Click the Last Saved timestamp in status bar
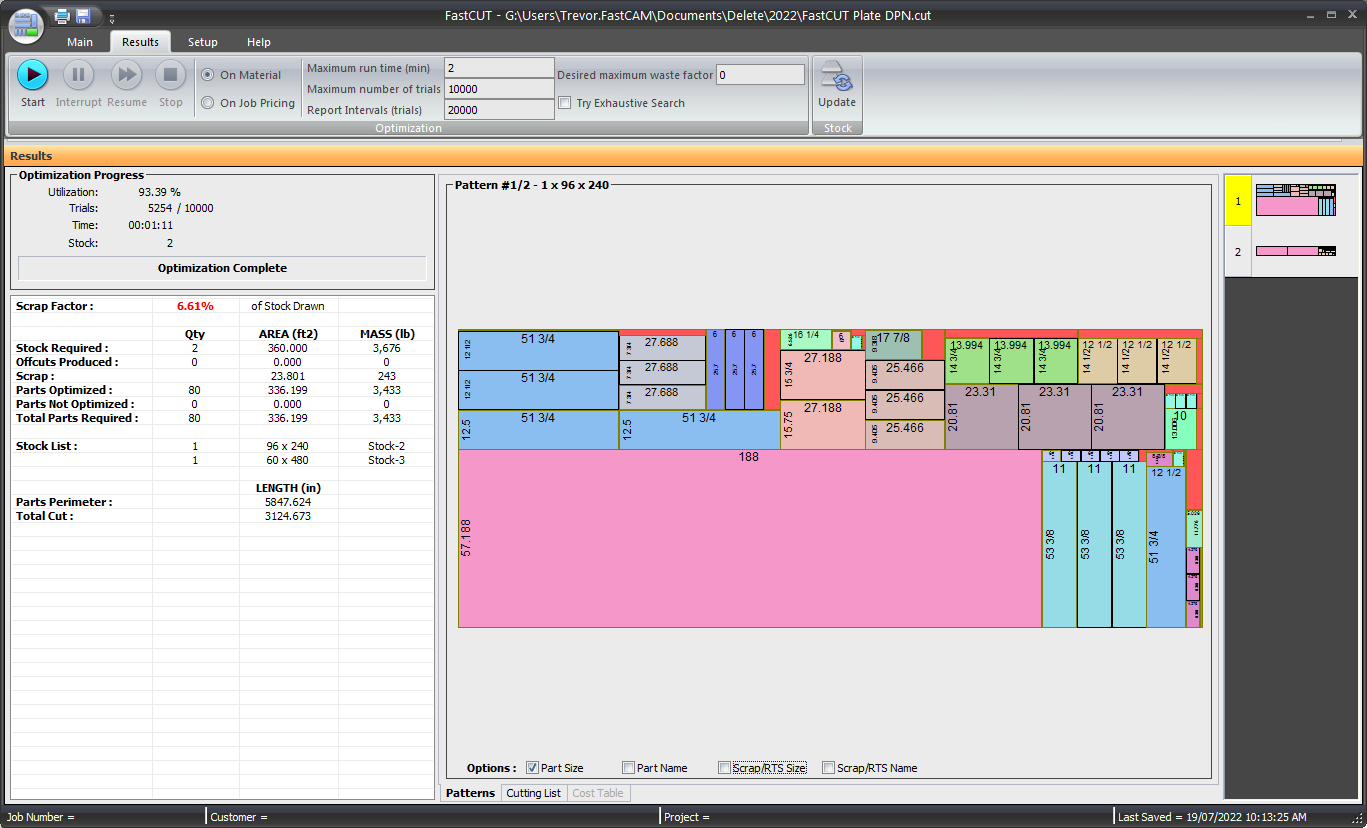Screen dimensions: 1367x828 (1212, 817)
